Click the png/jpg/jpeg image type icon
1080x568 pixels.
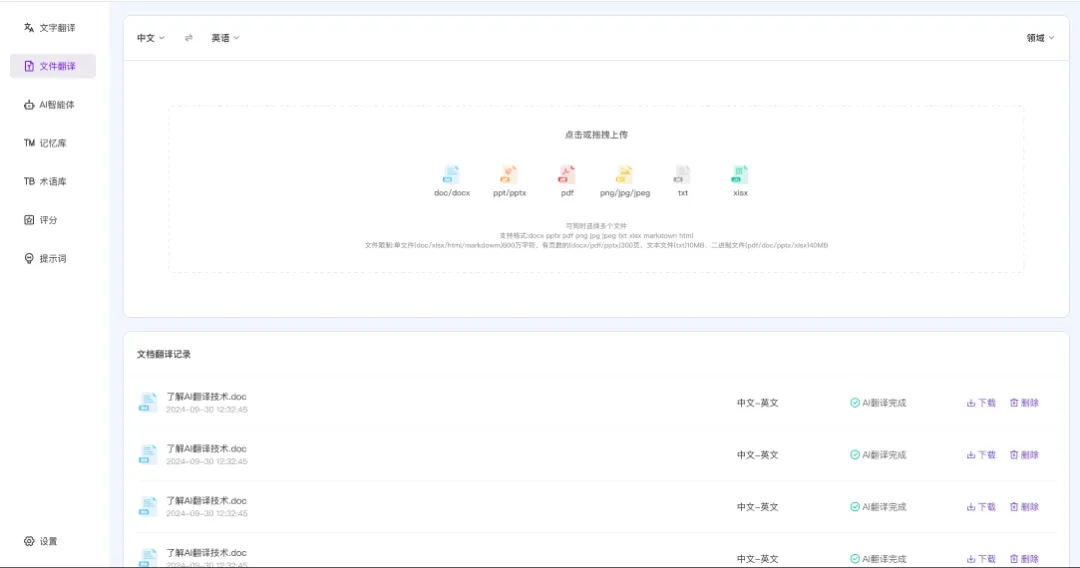[x=625, y=175]
